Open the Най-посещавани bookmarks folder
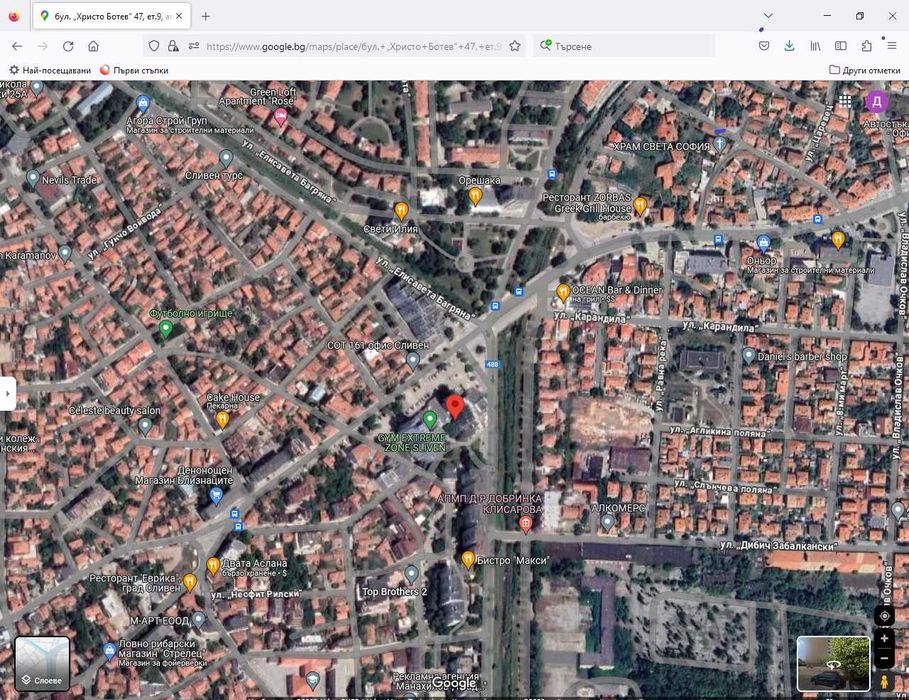The height and width of the screenshot is (700, 909). point(50,70)
